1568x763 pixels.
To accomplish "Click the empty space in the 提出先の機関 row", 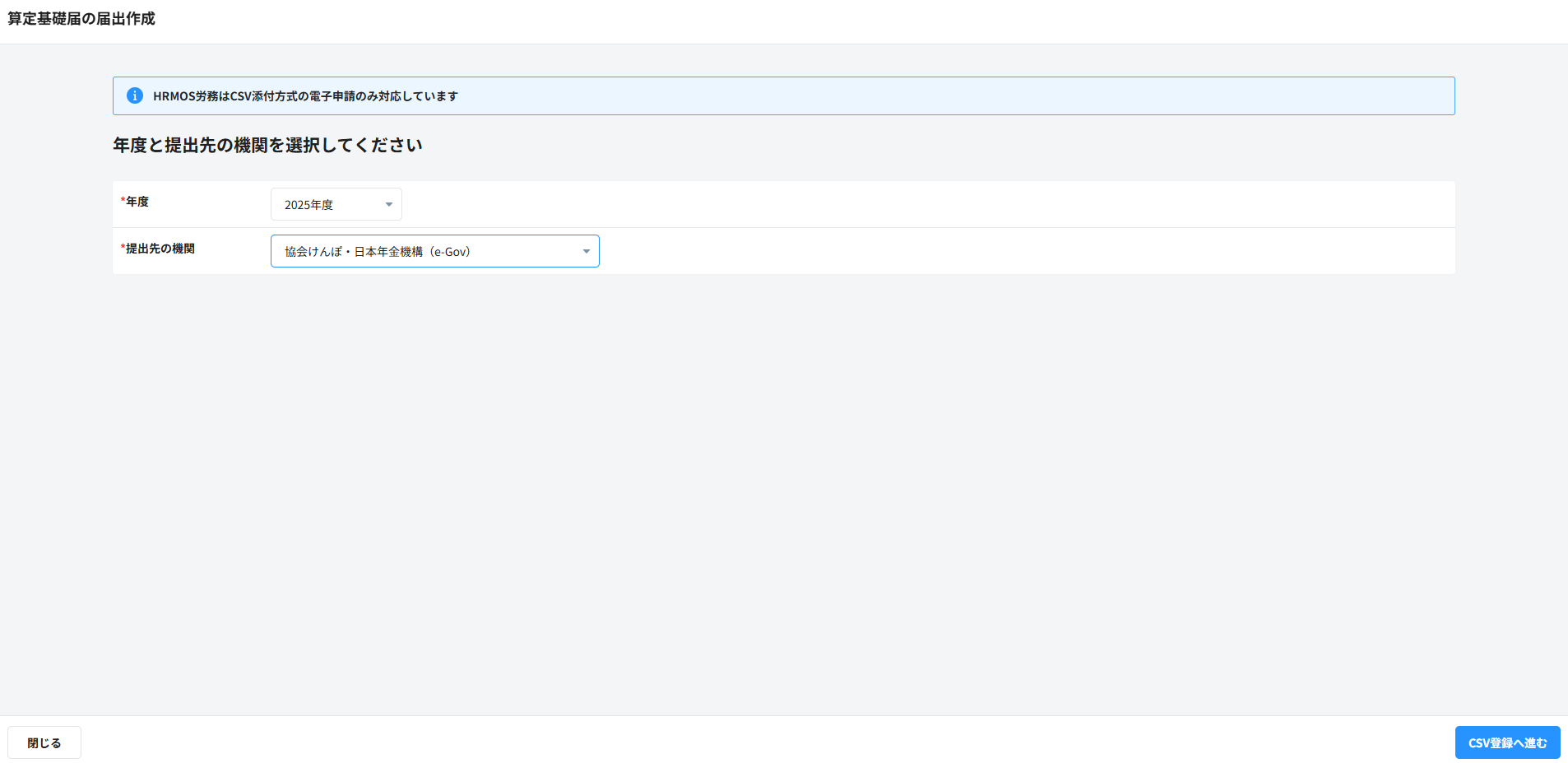I will (987, 251).
